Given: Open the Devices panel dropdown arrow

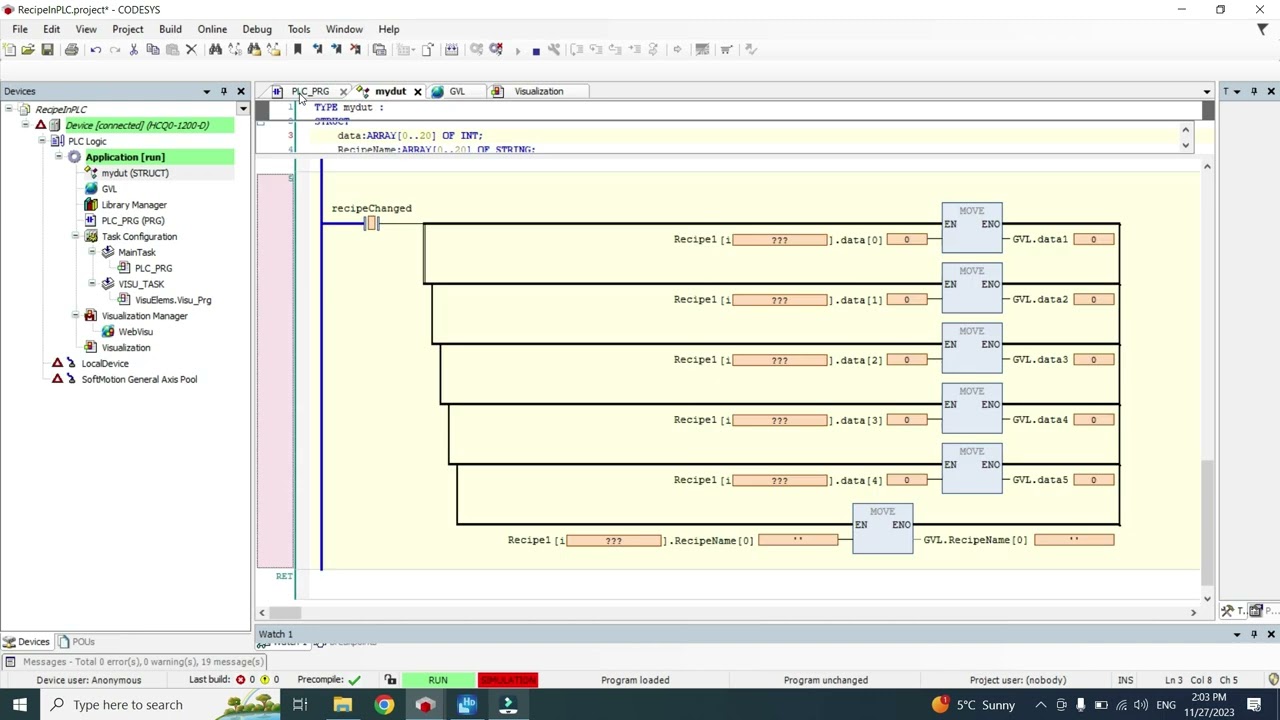Looking at the screenshot, I should 207,91.
